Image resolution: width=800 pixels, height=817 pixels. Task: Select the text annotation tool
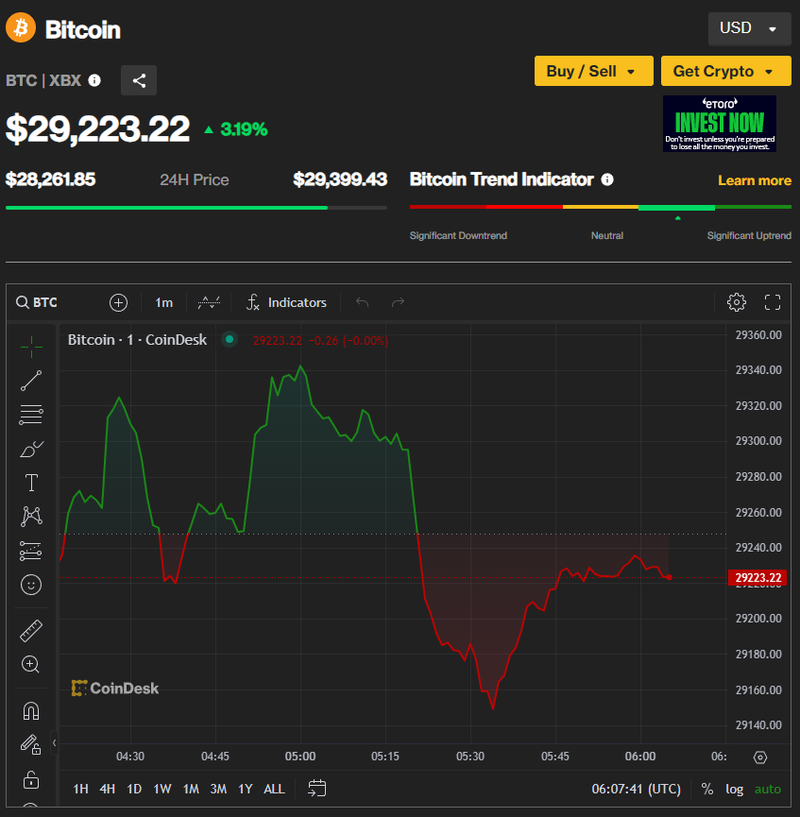(31, 483)
